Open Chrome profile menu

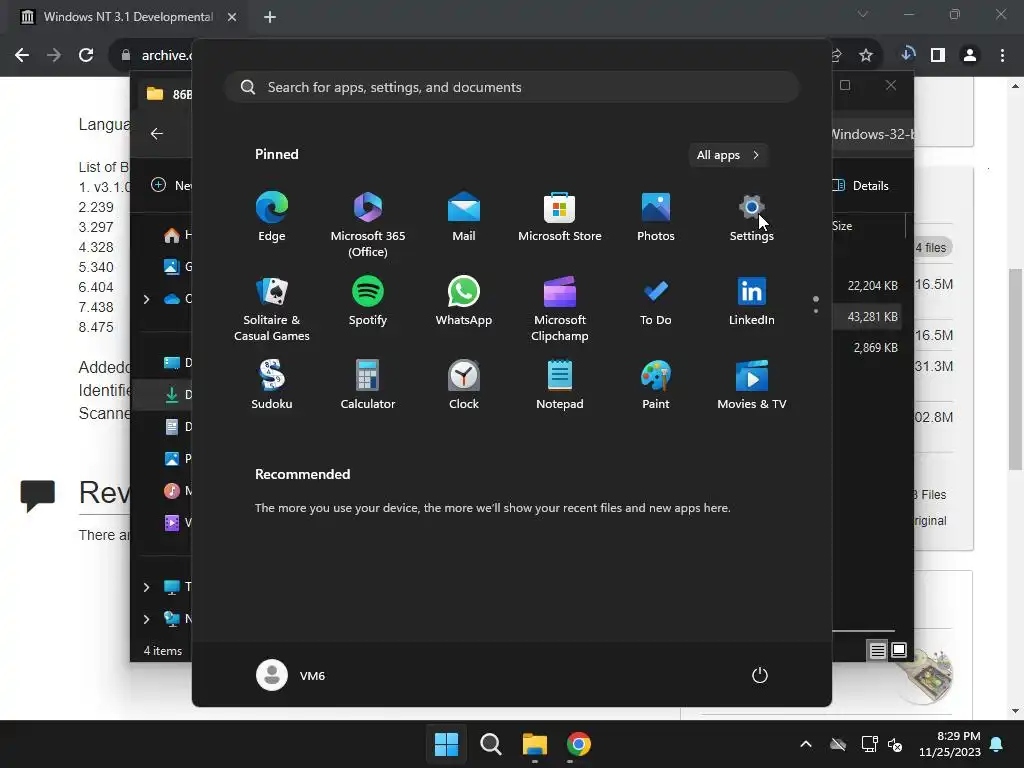(x=970, y=55)
